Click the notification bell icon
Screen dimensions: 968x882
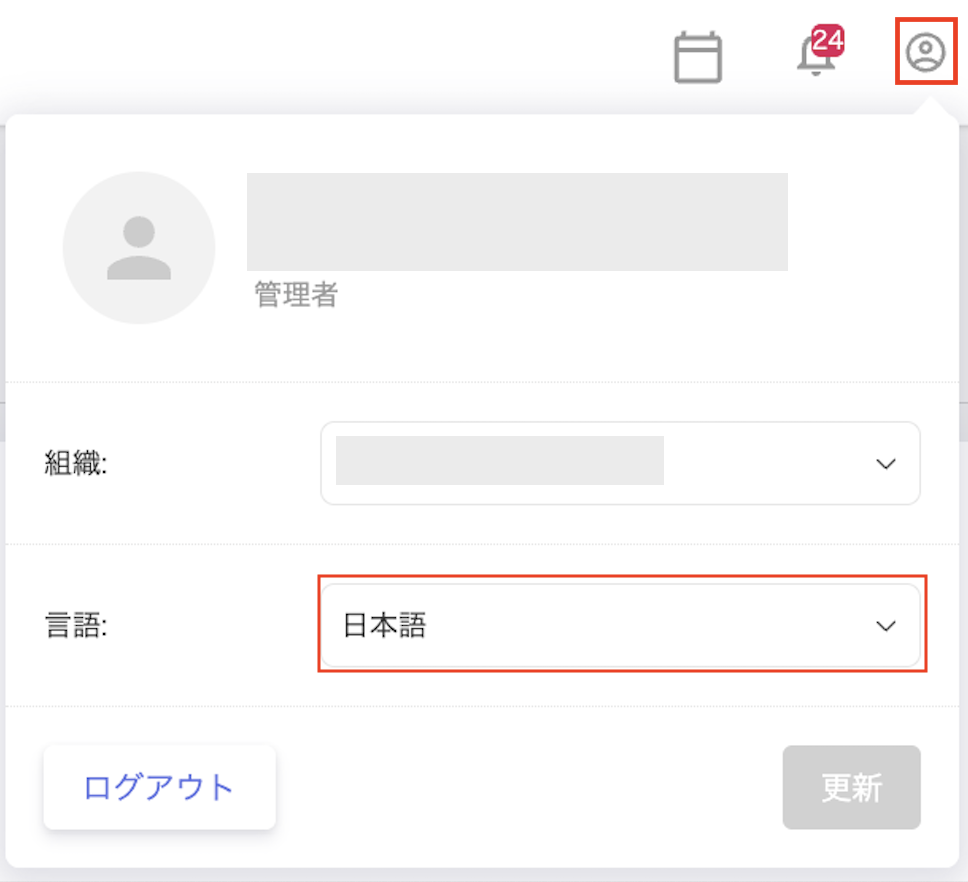816,59
